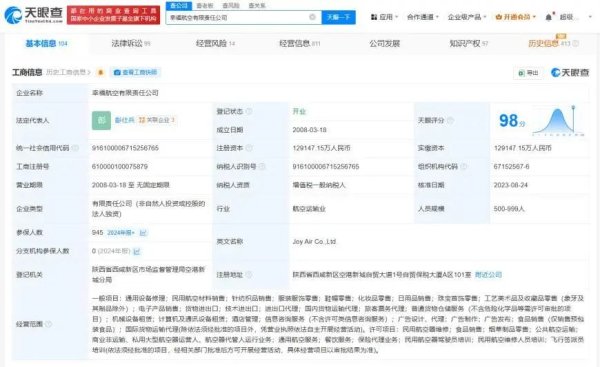The height and width of the screenshot is (367, 600).
Task: Click the 企业名称 value 幸福航空有限责任公司
Action: [x=125, y=93]
